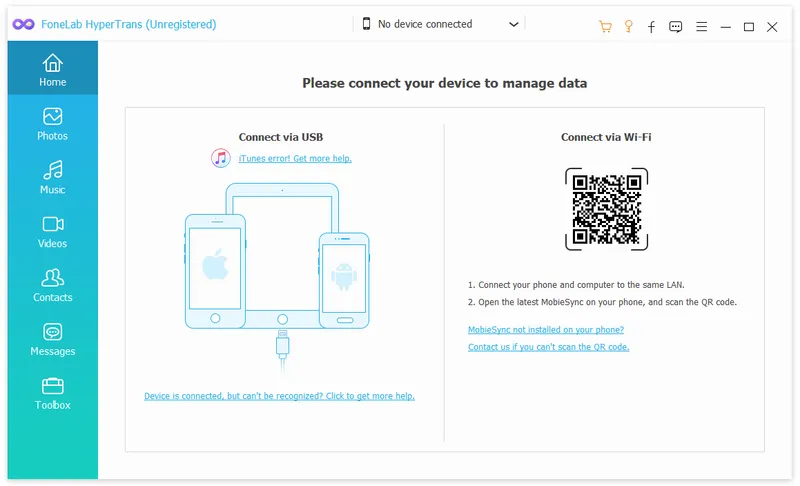
Task: Click the Connect via Wi-Fi heading
Action: (x=606, y=137)
